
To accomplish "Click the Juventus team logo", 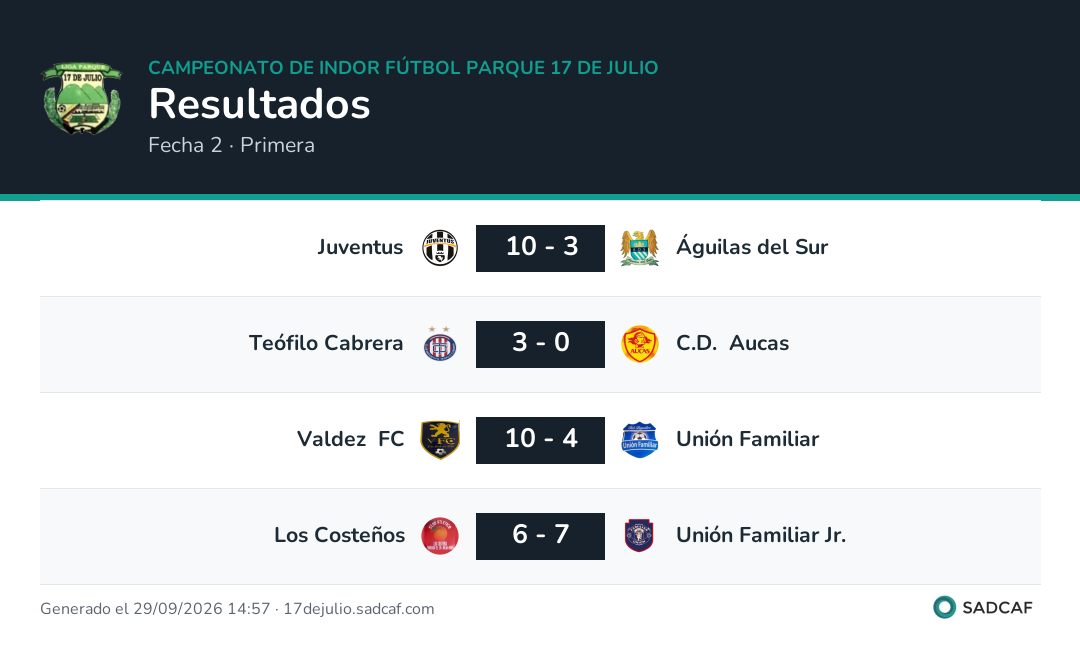I will pos(439,248).
